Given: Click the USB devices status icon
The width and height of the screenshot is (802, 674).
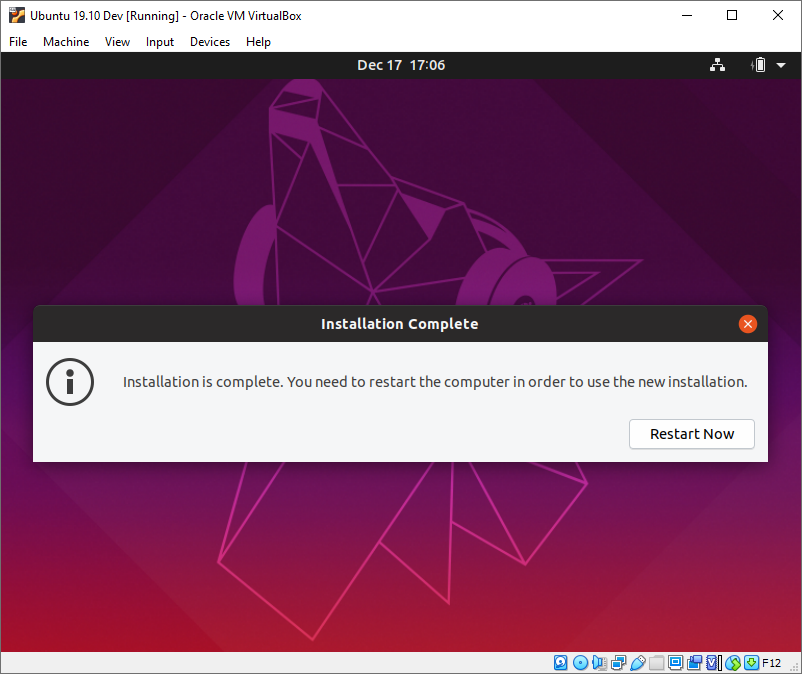Looking at the screenshot, I should [x=638, y=663].
